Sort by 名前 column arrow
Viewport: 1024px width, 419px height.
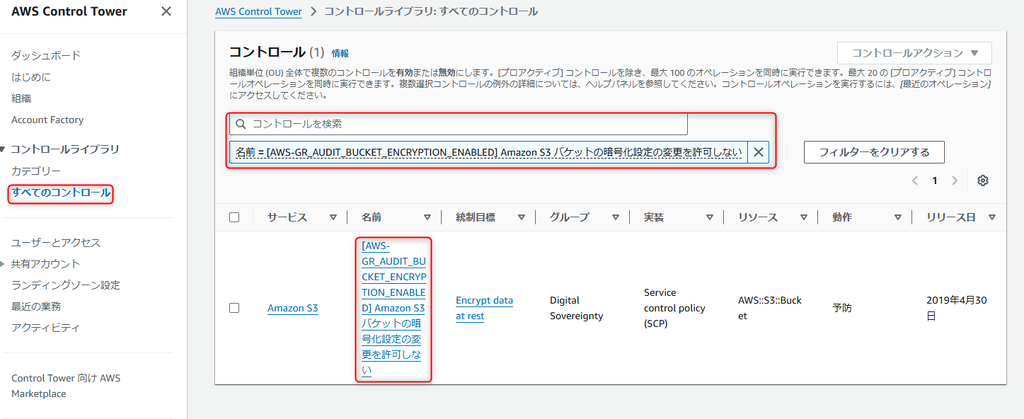427,217
